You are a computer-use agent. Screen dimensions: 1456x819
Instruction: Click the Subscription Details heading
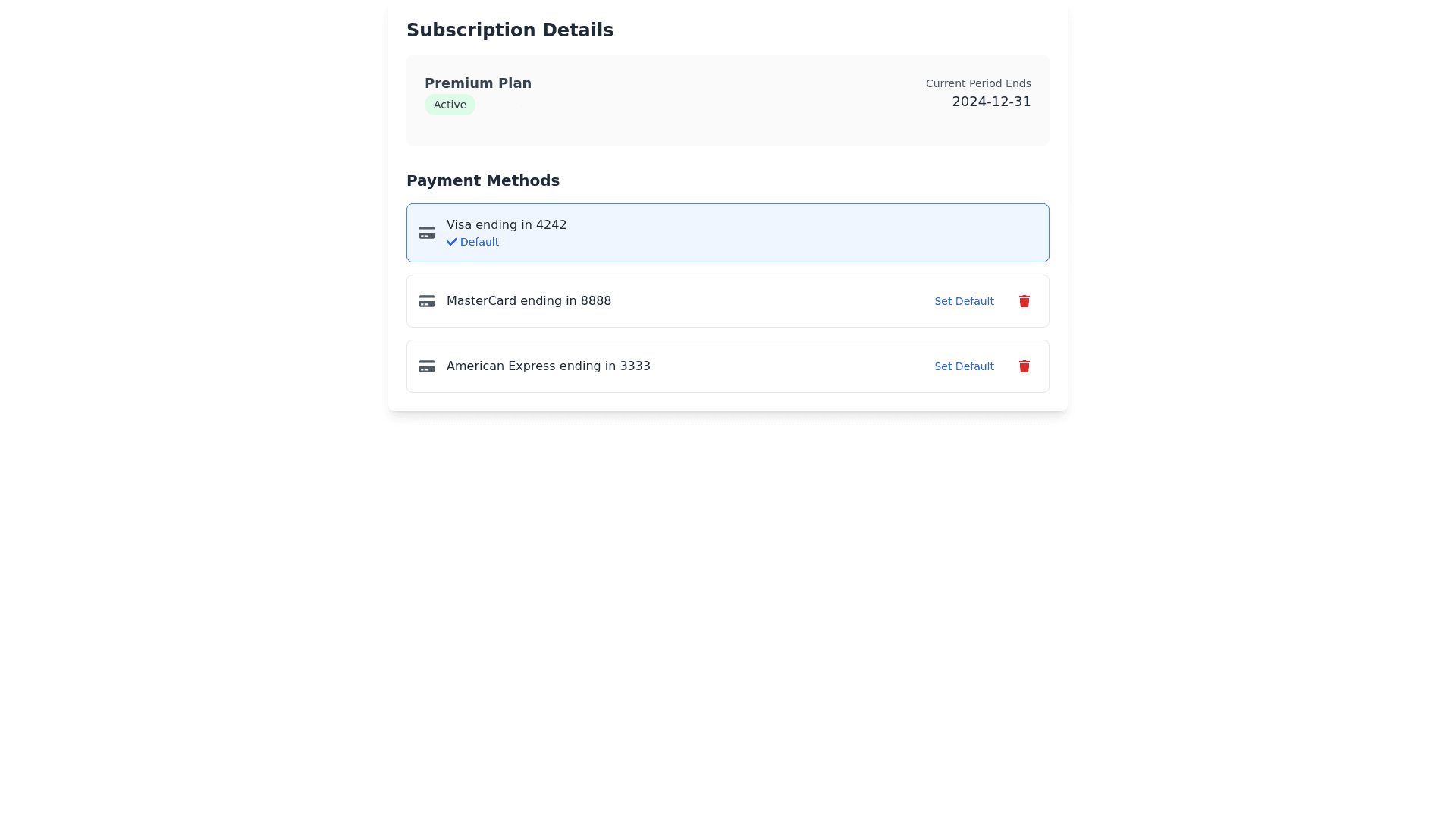(x=510, y=30)
